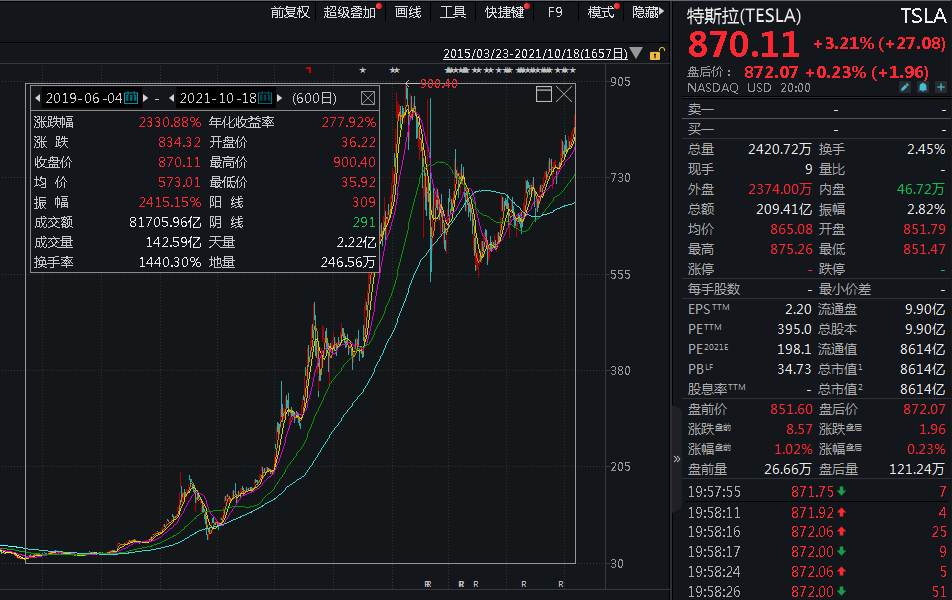This screenshot has width=952, height=600.
Task: Click the 内盘 value 46.72万
Action: point(920,189)
